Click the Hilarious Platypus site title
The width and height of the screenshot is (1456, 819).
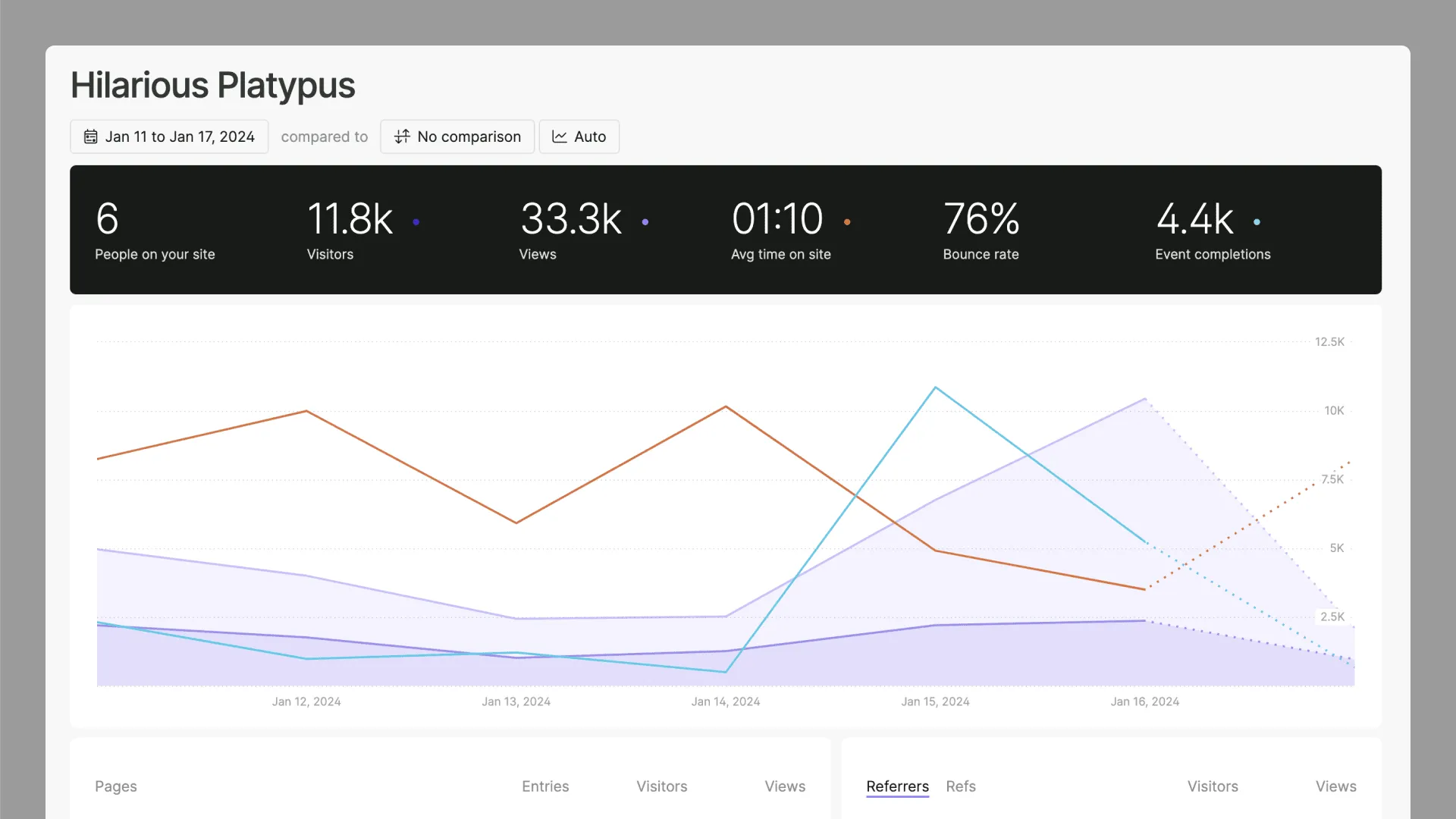[x=212, y=85]
